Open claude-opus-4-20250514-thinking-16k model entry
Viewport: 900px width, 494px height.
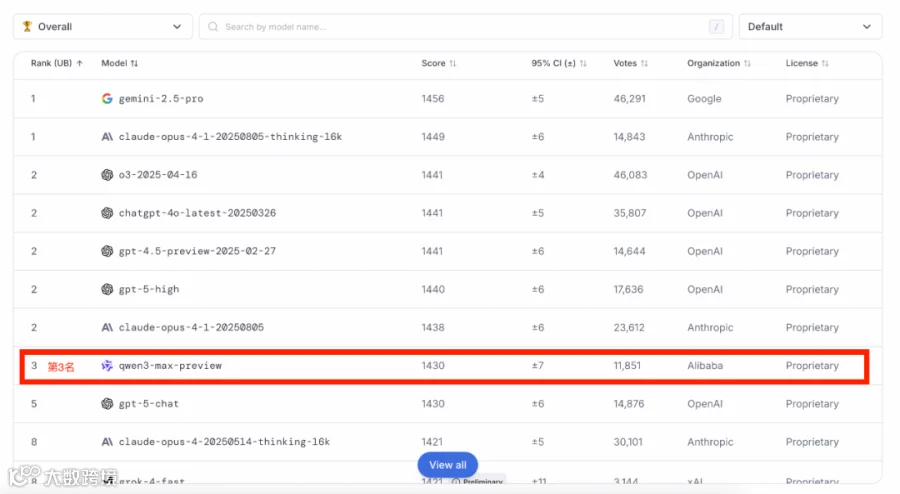[224, 442]
